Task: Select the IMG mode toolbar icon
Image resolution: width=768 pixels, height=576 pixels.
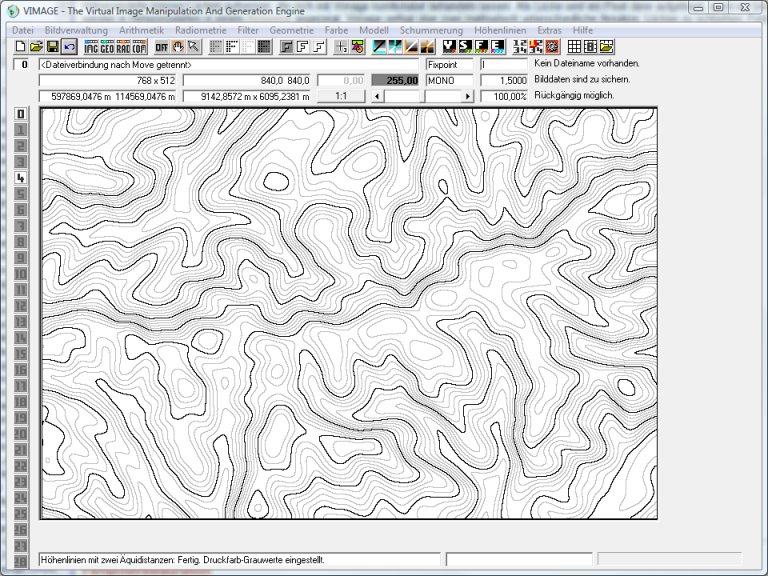Action: click(x=91, y=47)
